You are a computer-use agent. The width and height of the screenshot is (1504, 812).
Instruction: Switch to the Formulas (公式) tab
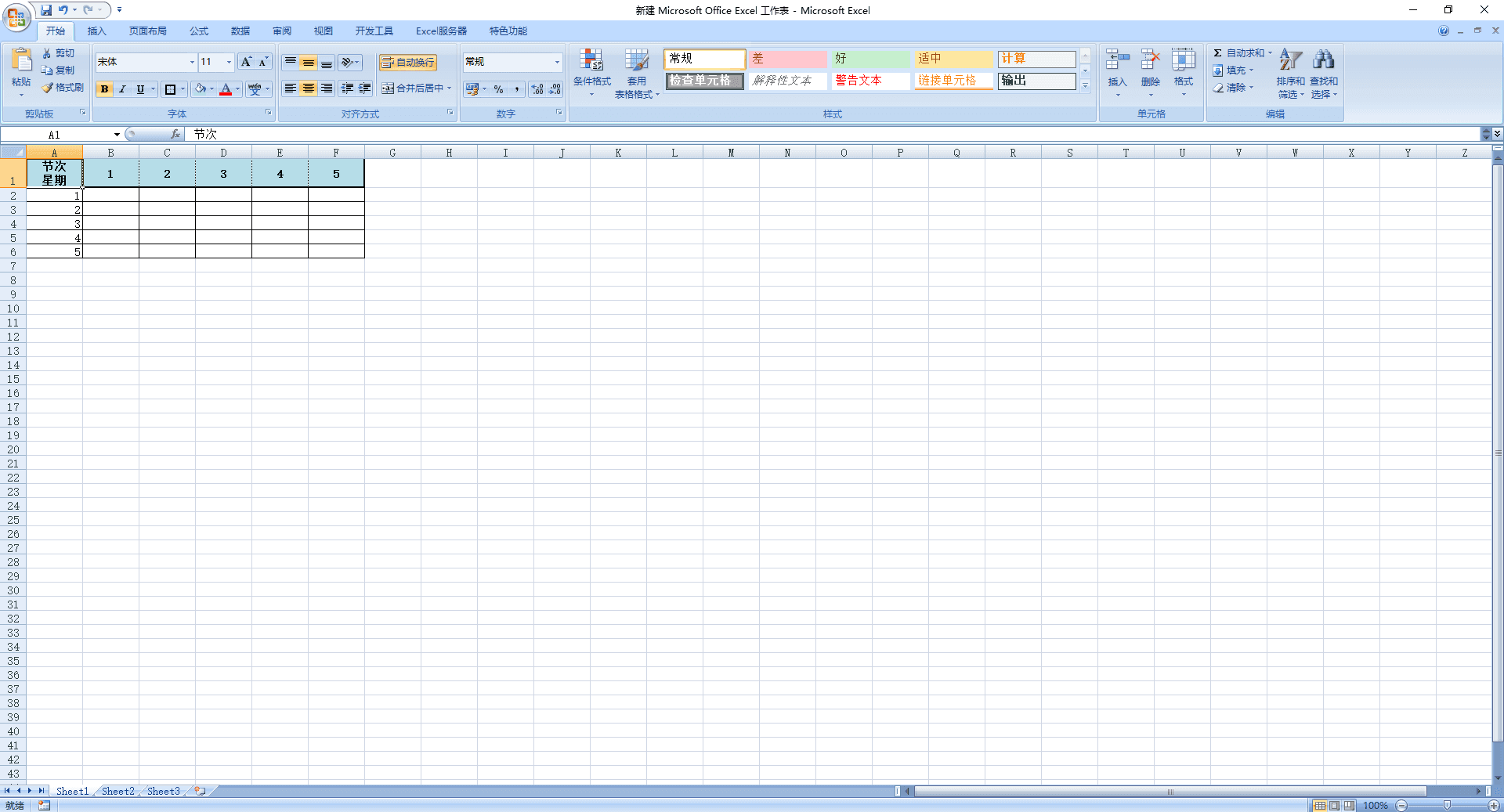coord(199,31)
